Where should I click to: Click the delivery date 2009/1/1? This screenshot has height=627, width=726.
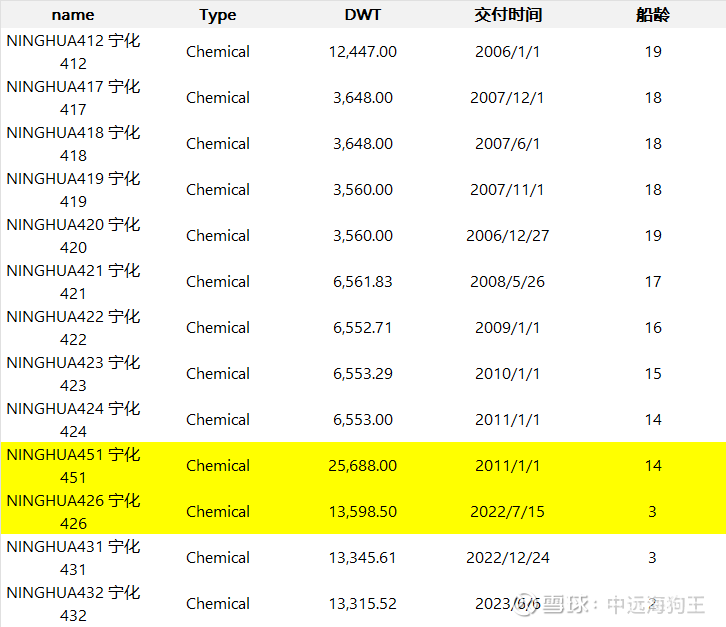tap(508, 328)
